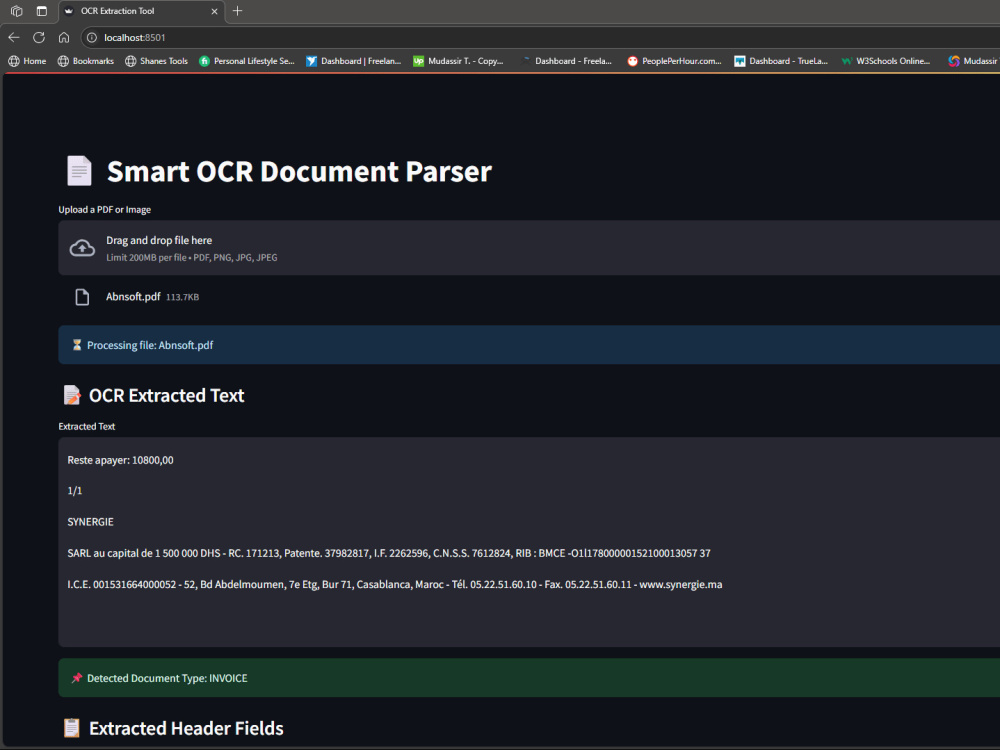Close the OCR Extraction Tool tab
The width and height of the screenshot is (1000, 750).
pos(214,11)
